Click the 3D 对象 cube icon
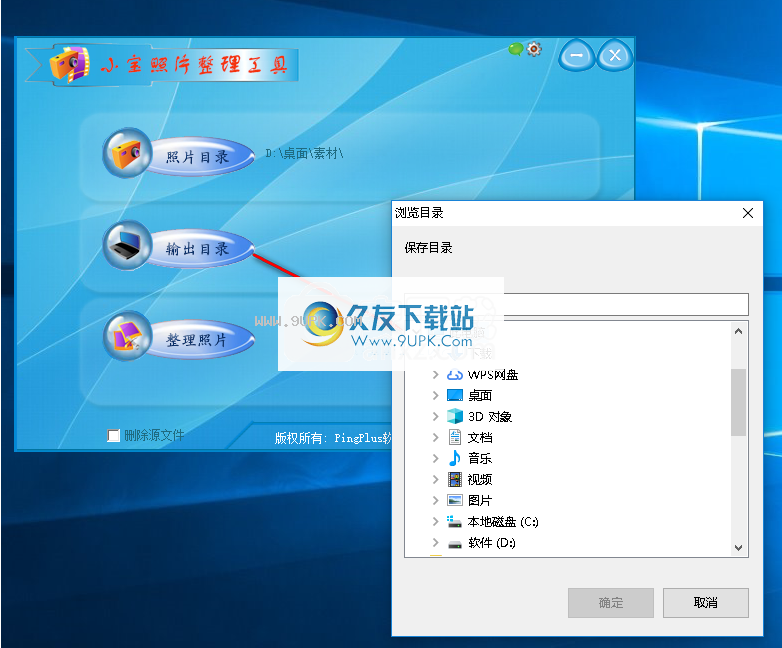Screen dimensions: 782x648 point(455,417)
